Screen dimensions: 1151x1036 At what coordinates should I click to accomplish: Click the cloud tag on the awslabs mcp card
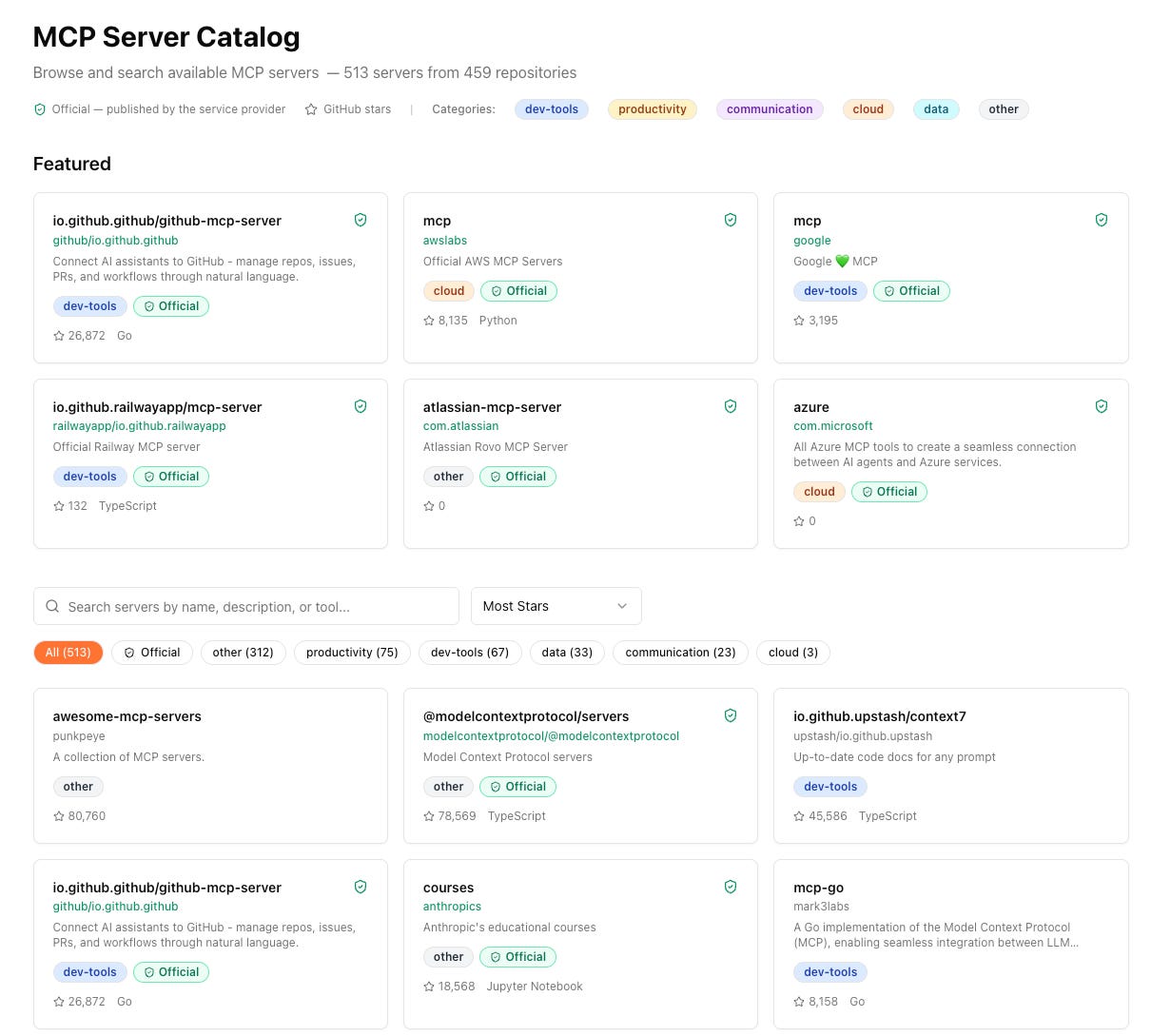pos(449,291)
